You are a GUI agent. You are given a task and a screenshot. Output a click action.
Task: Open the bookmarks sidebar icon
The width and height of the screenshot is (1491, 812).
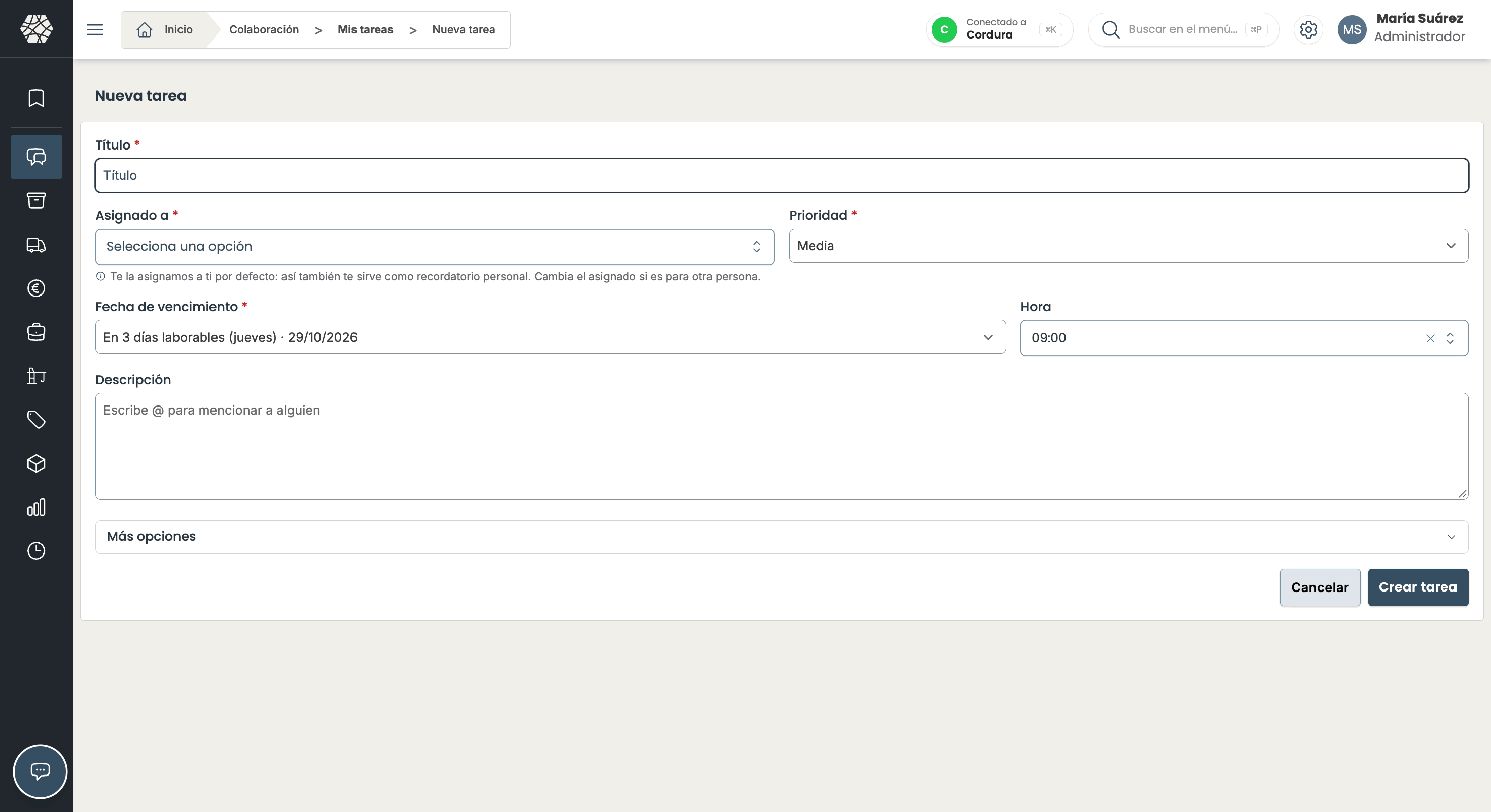tap(36, 98)
